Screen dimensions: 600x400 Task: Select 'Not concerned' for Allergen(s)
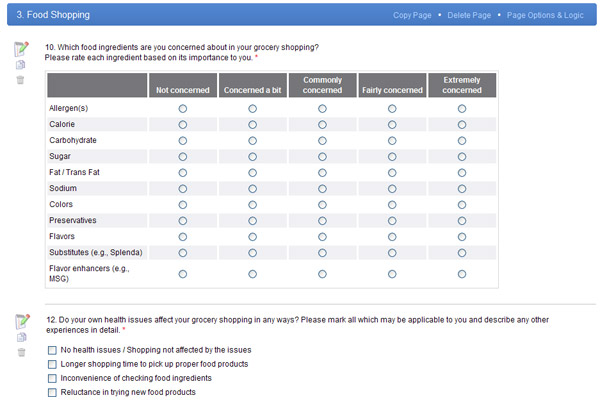pyautogui.click(x=182, y=108)
